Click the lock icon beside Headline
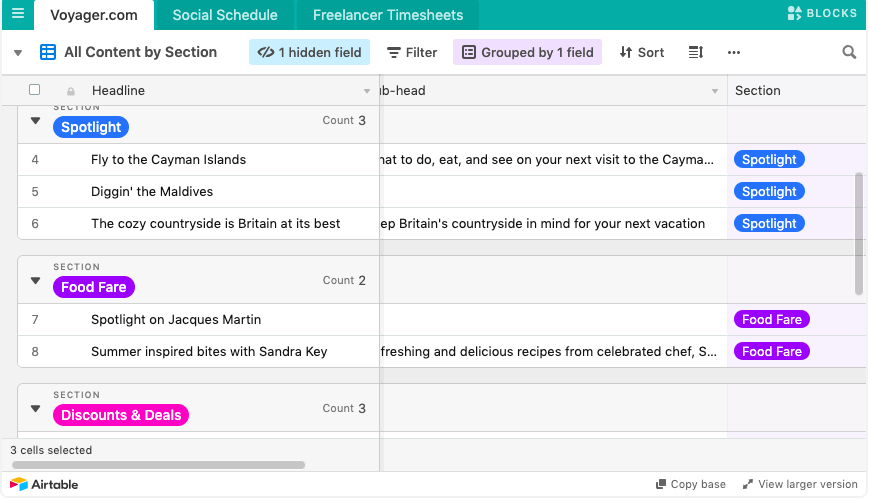Screen dimensions: 870x502 tap(71, 91)
